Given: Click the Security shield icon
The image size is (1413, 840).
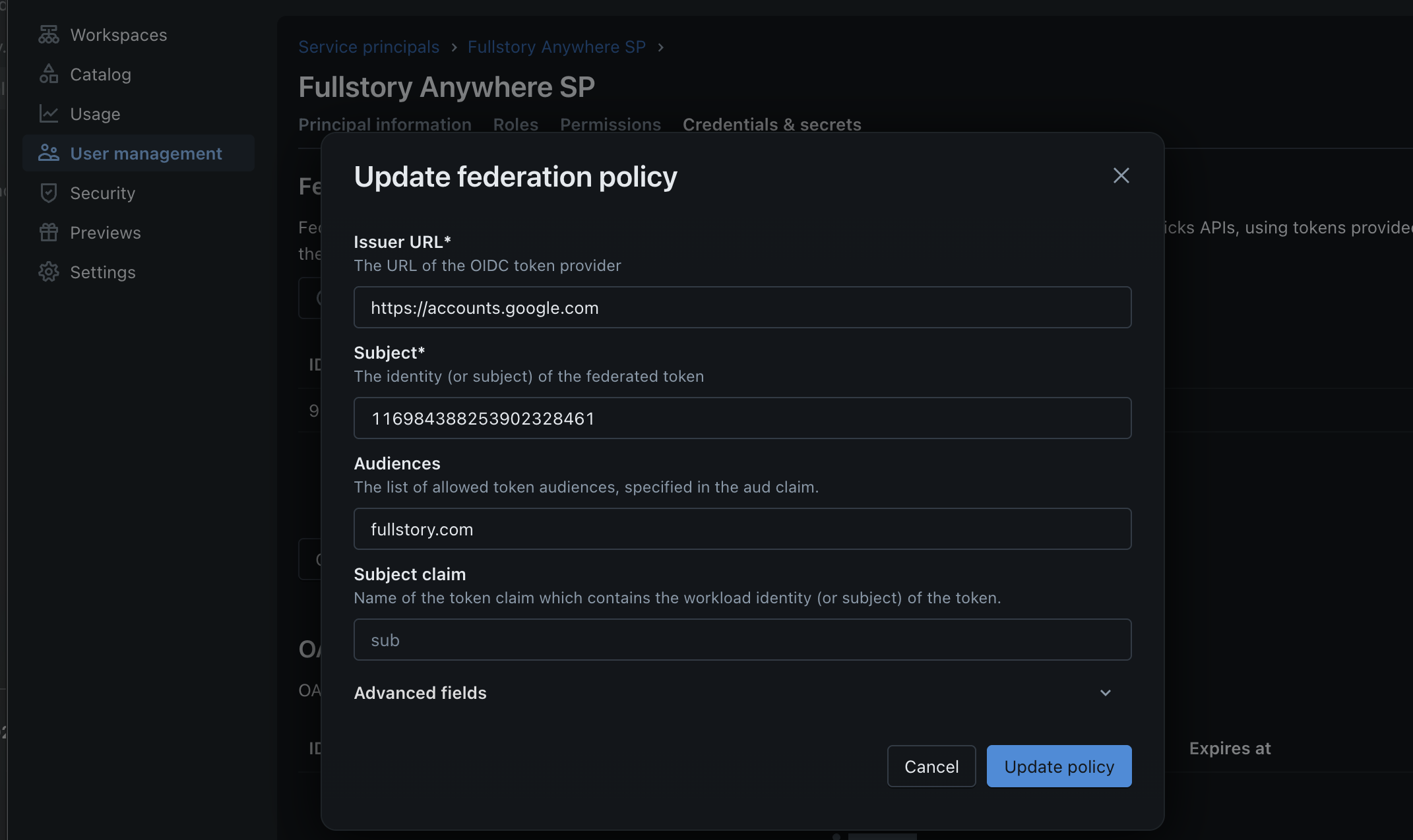Looking at the screenshot, I should click(48, 193).
